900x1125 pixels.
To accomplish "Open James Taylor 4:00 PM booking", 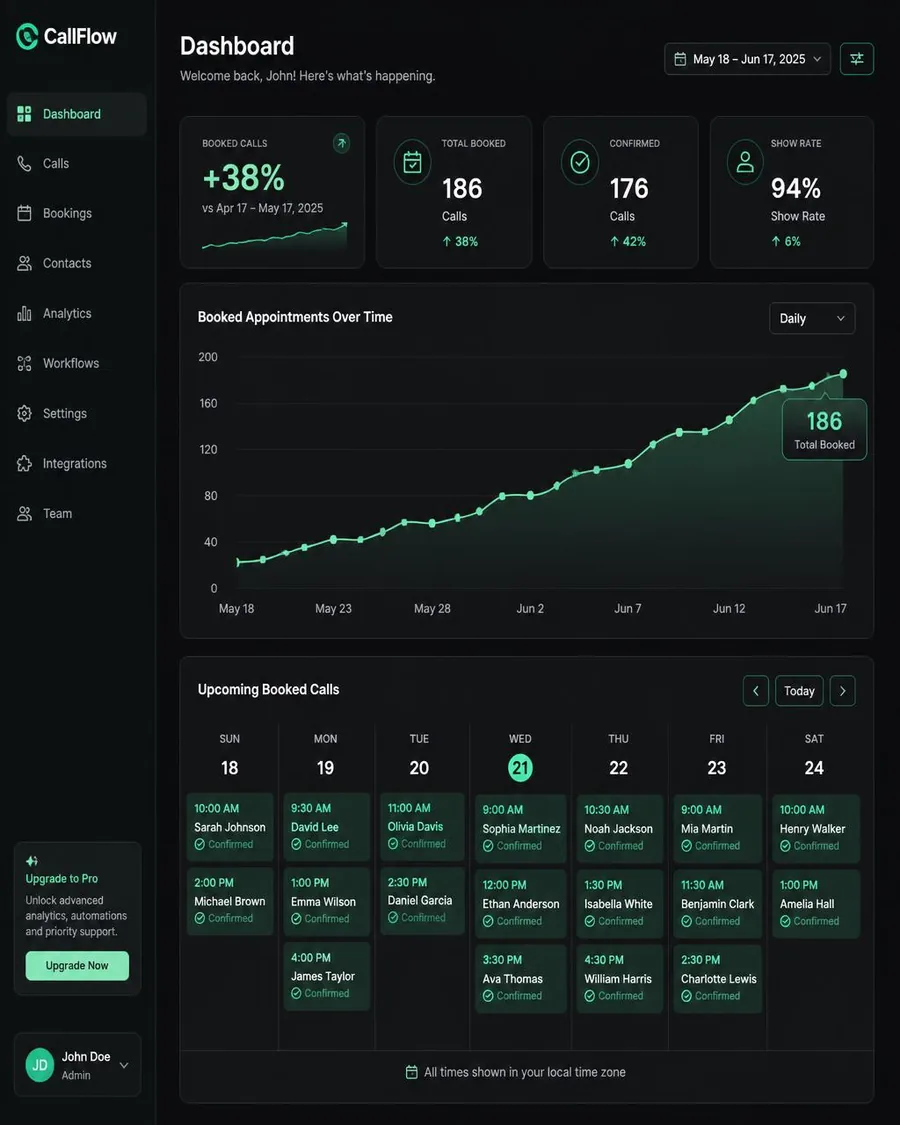I will (327, 976).
